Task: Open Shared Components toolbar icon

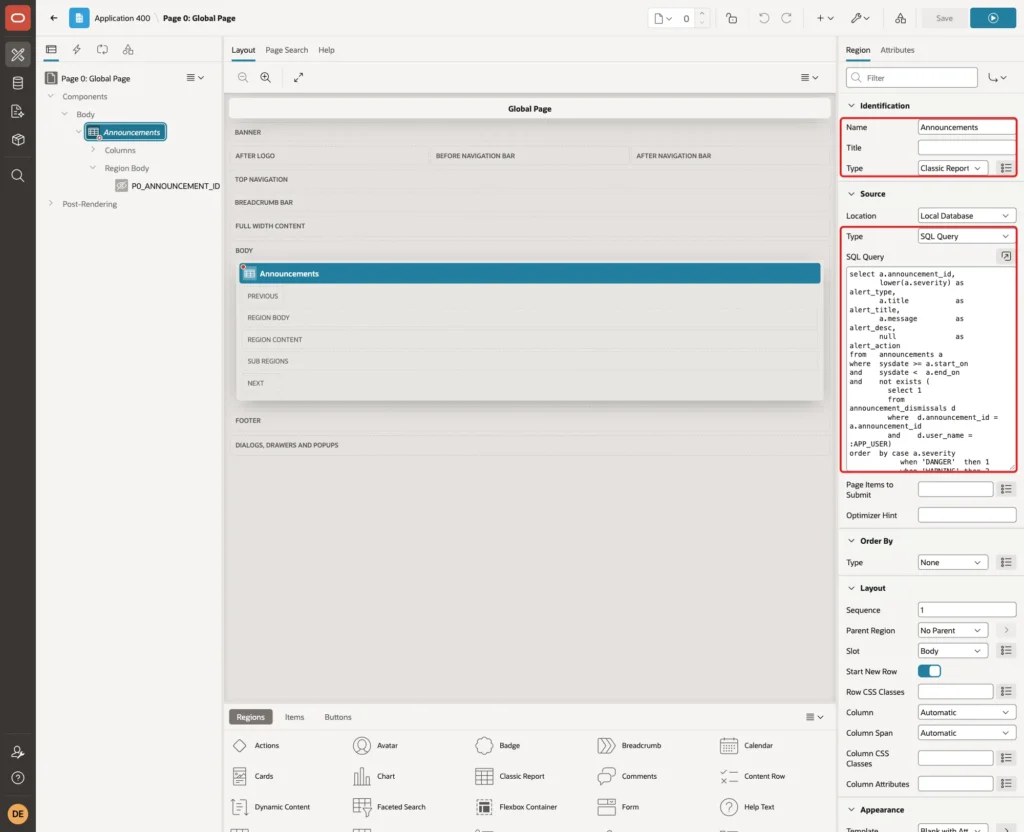Action: click(901, 18)
